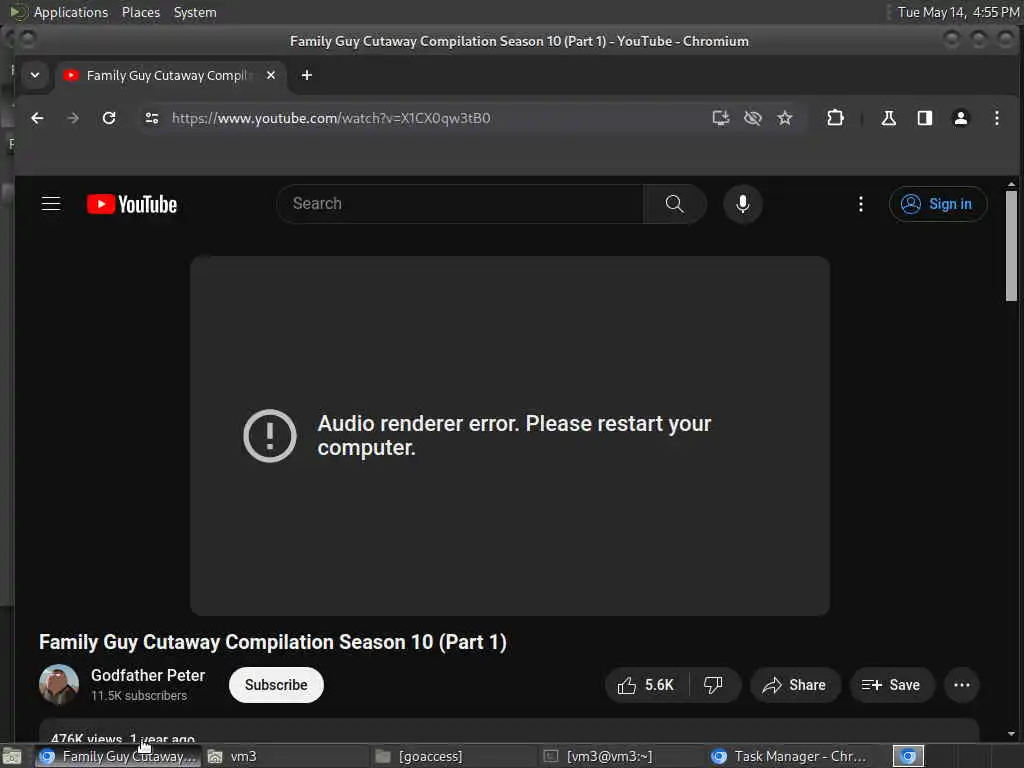Screen dimensions: 1024x768
Task: Click the forward navigation arrow
Action: [73, 118]
